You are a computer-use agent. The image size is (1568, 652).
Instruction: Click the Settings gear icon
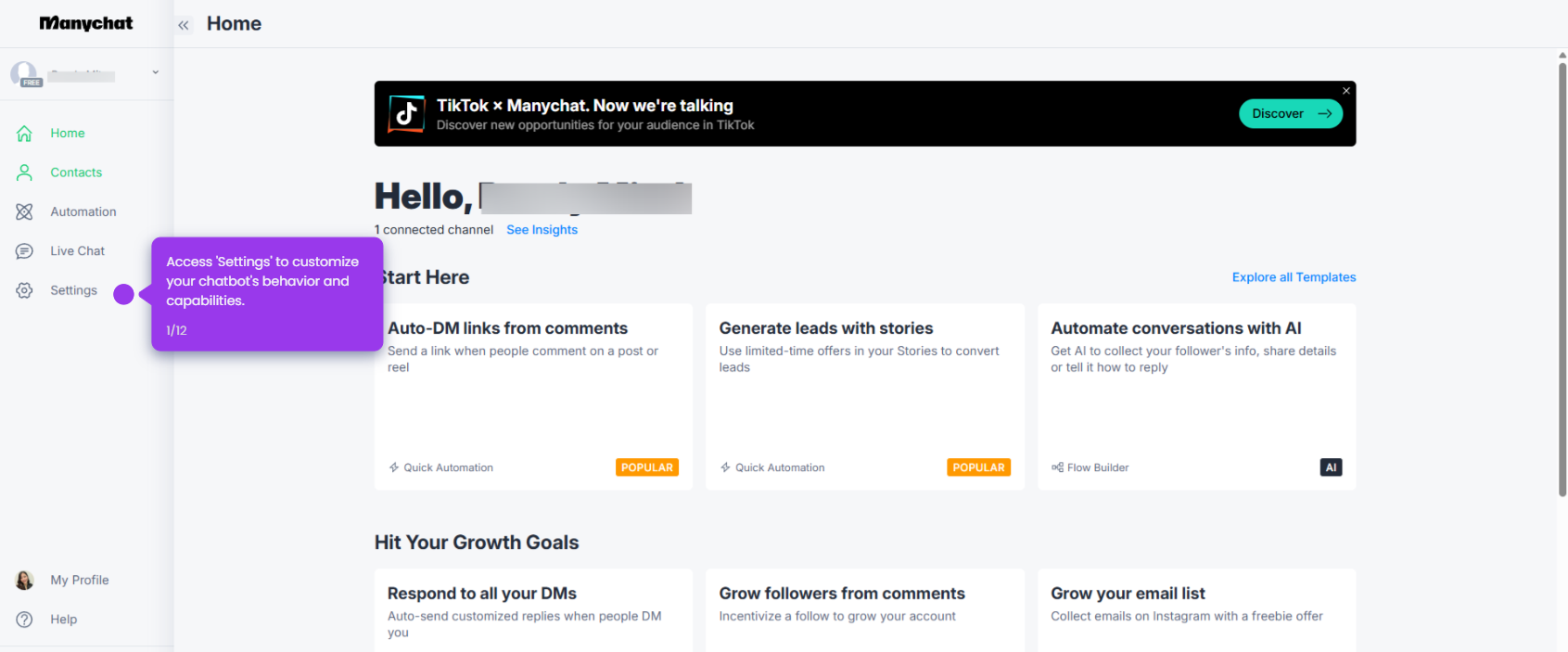pos(24,290)
